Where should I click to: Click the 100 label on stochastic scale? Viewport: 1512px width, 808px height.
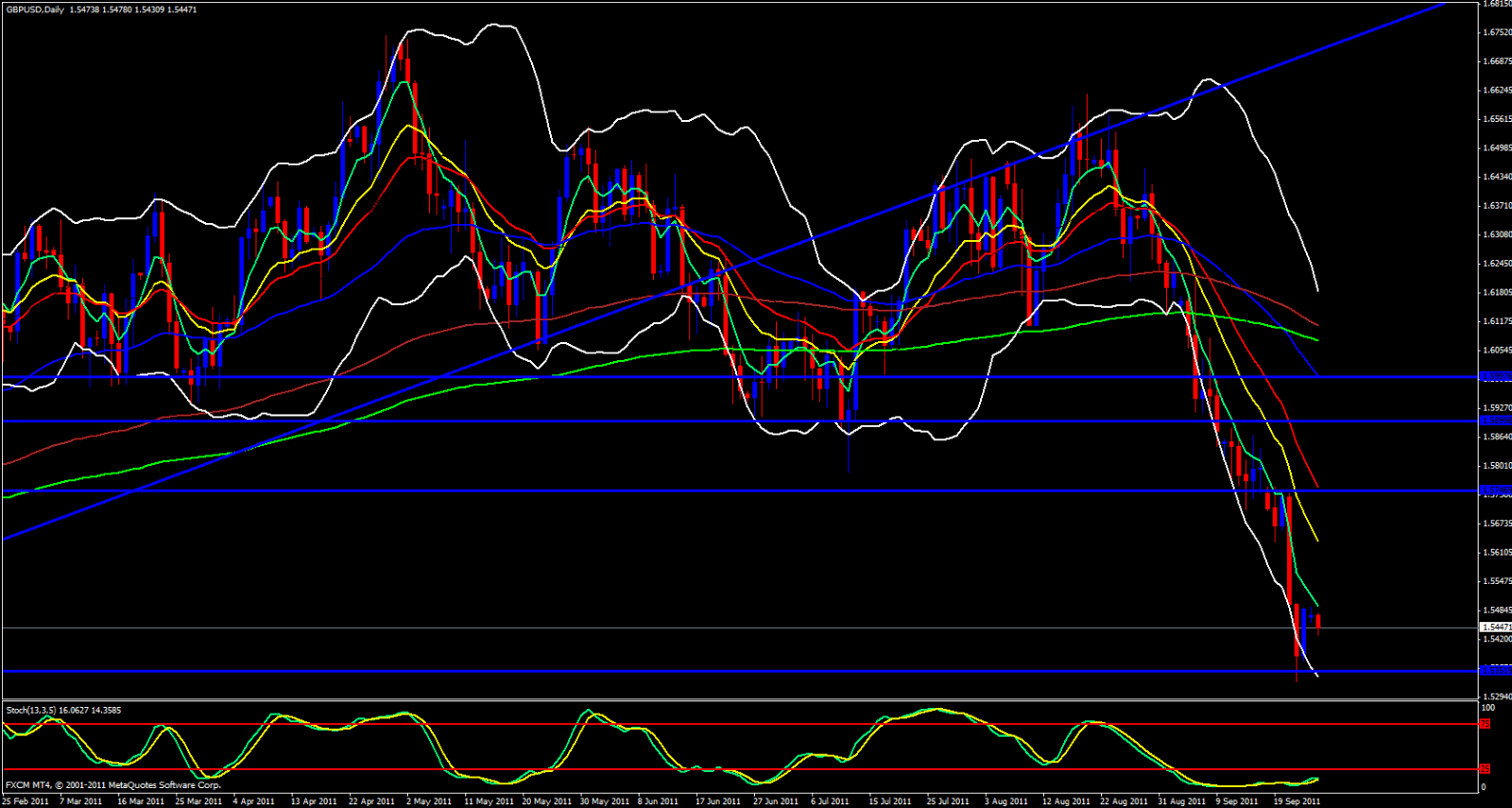pyautogui.click(x=1487, y=708)
